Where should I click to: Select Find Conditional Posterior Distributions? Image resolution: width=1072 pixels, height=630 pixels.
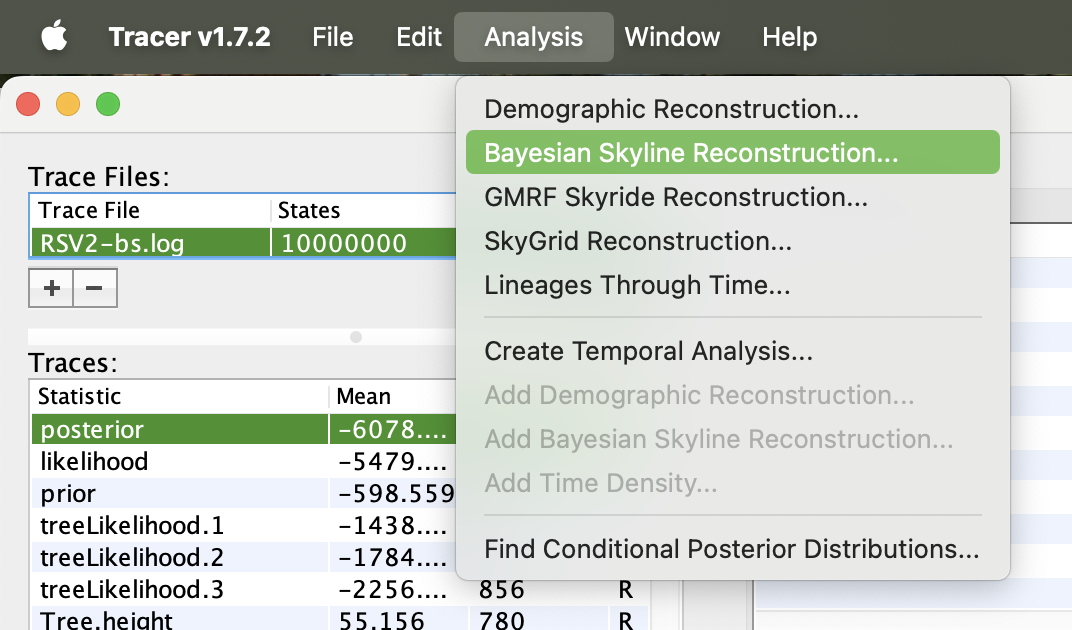pyautogui.click(x=732, y=549)
